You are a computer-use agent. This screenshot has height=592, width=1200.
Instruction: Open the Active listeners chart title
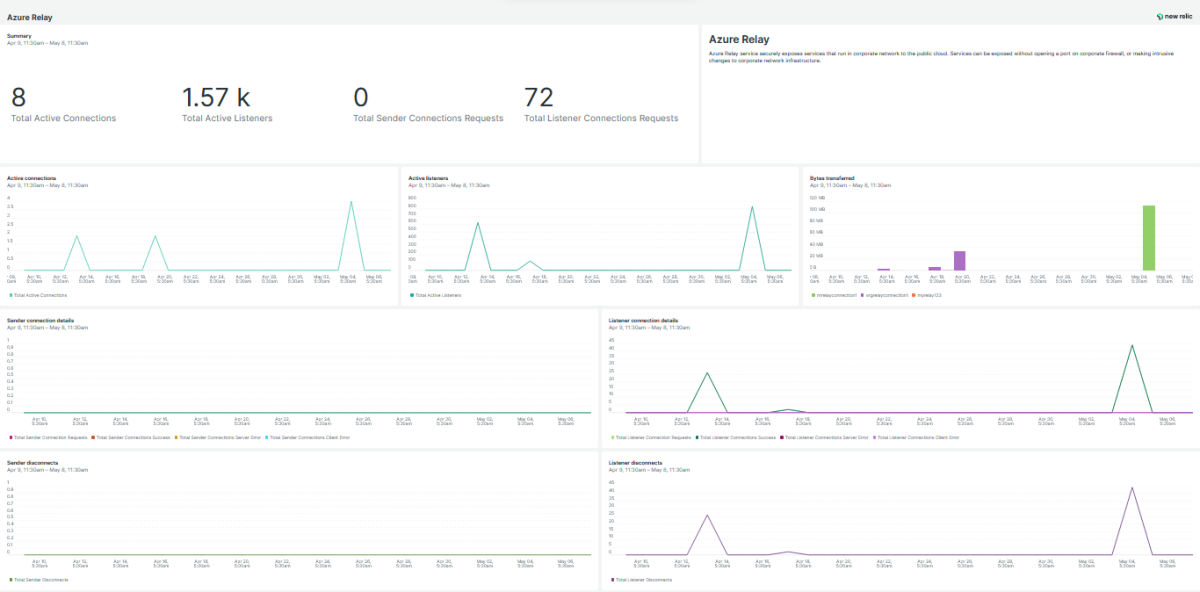pyautogui.click(x=429, y=178)
